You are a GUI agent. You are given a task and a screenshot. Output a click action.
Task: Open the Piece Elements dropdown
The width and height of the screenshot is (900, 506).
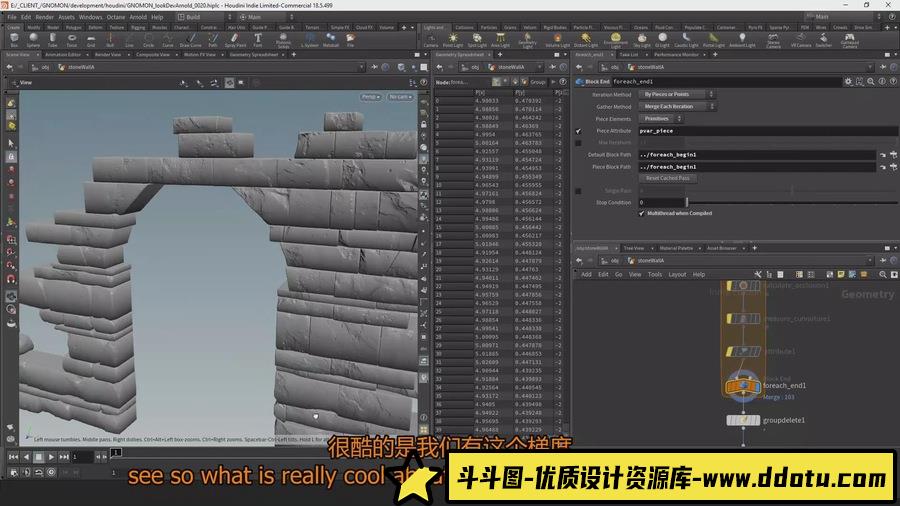[660, 118]
